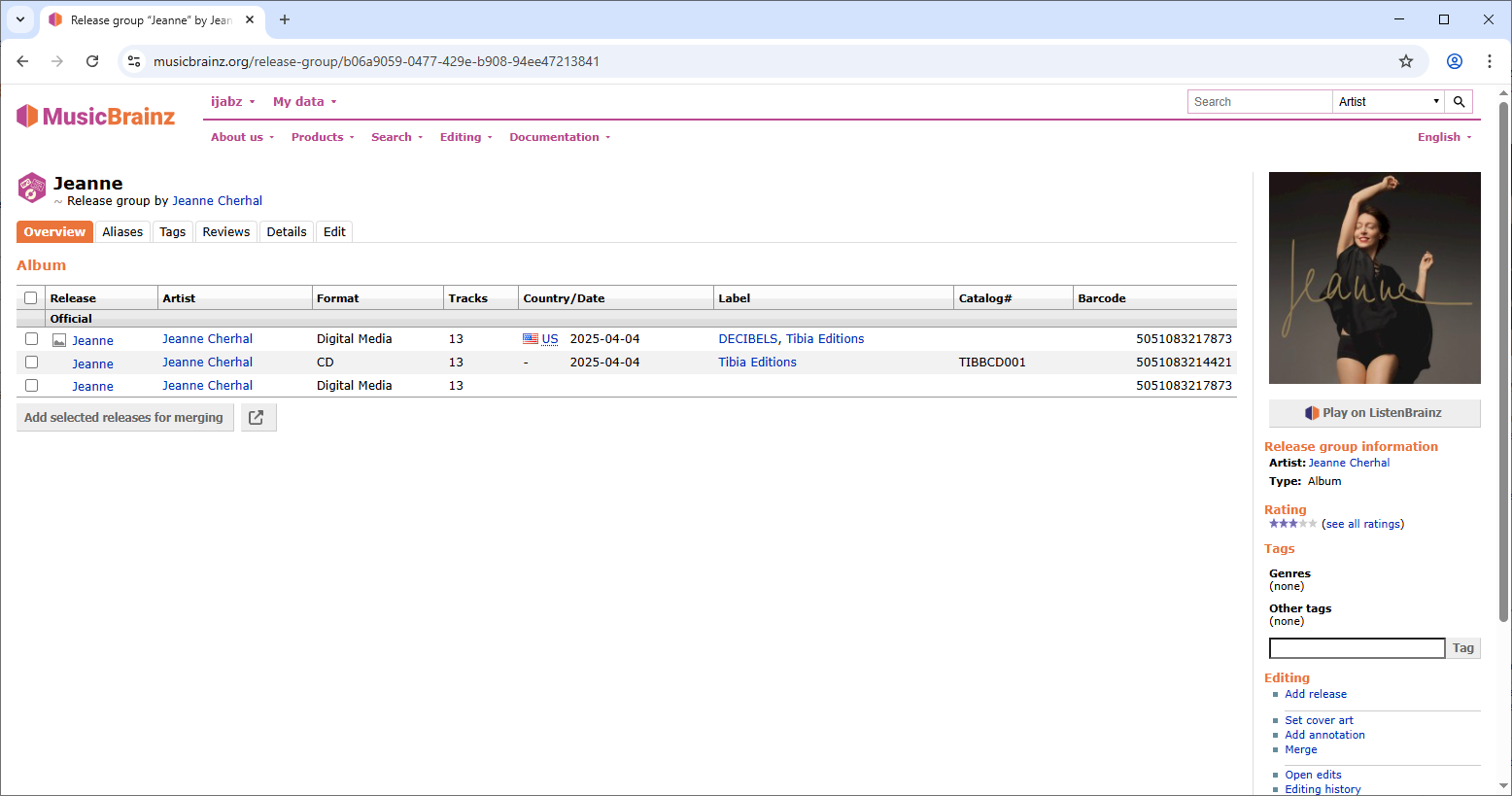This screenshot has height=796, width=1512.
Task: Click catalog number TIBBCD001
Action: click(x=992, y=363)
